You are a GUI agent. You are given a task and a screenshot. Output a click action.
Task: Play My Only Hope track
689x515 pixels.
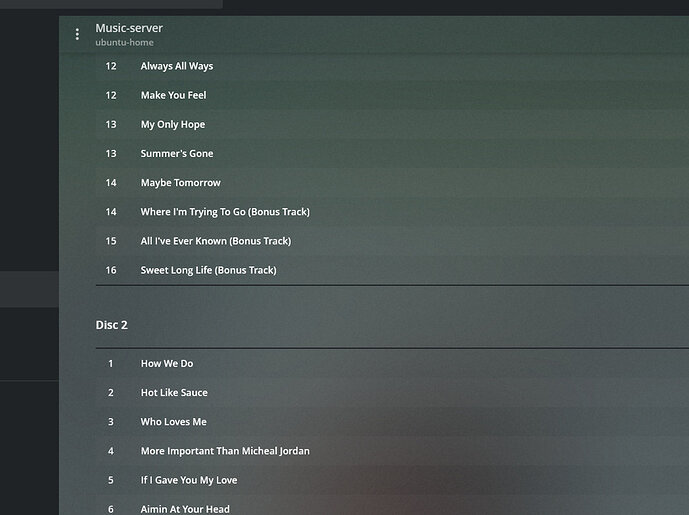pyautogui.click(x=172, y=124)
